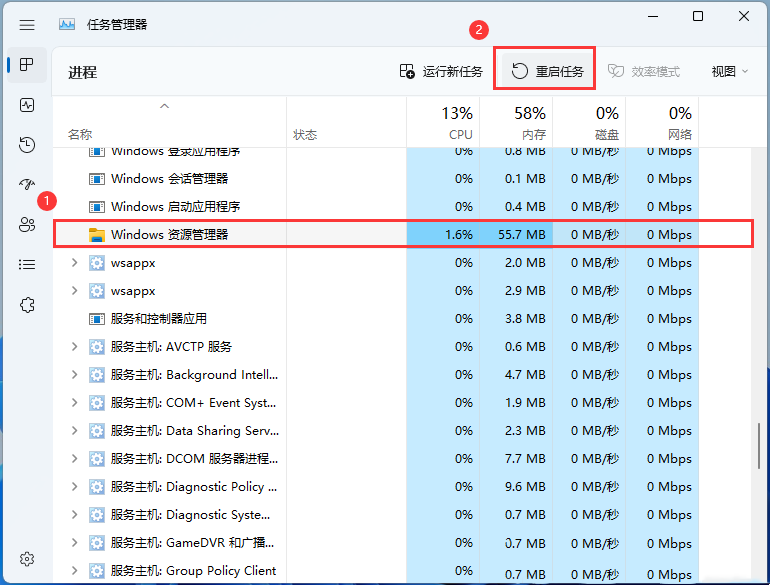This screenshot has height=585, width=770.
Task: Click icon of 服务和控制器应用 row
Action: tap(97, 319)
